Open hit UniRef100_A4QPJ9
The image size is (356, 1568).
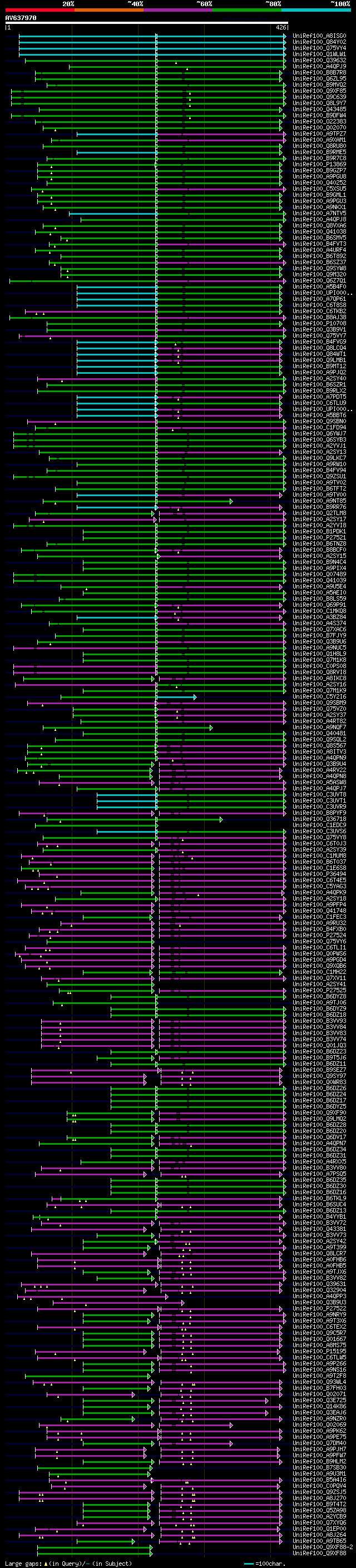[319, 66]
